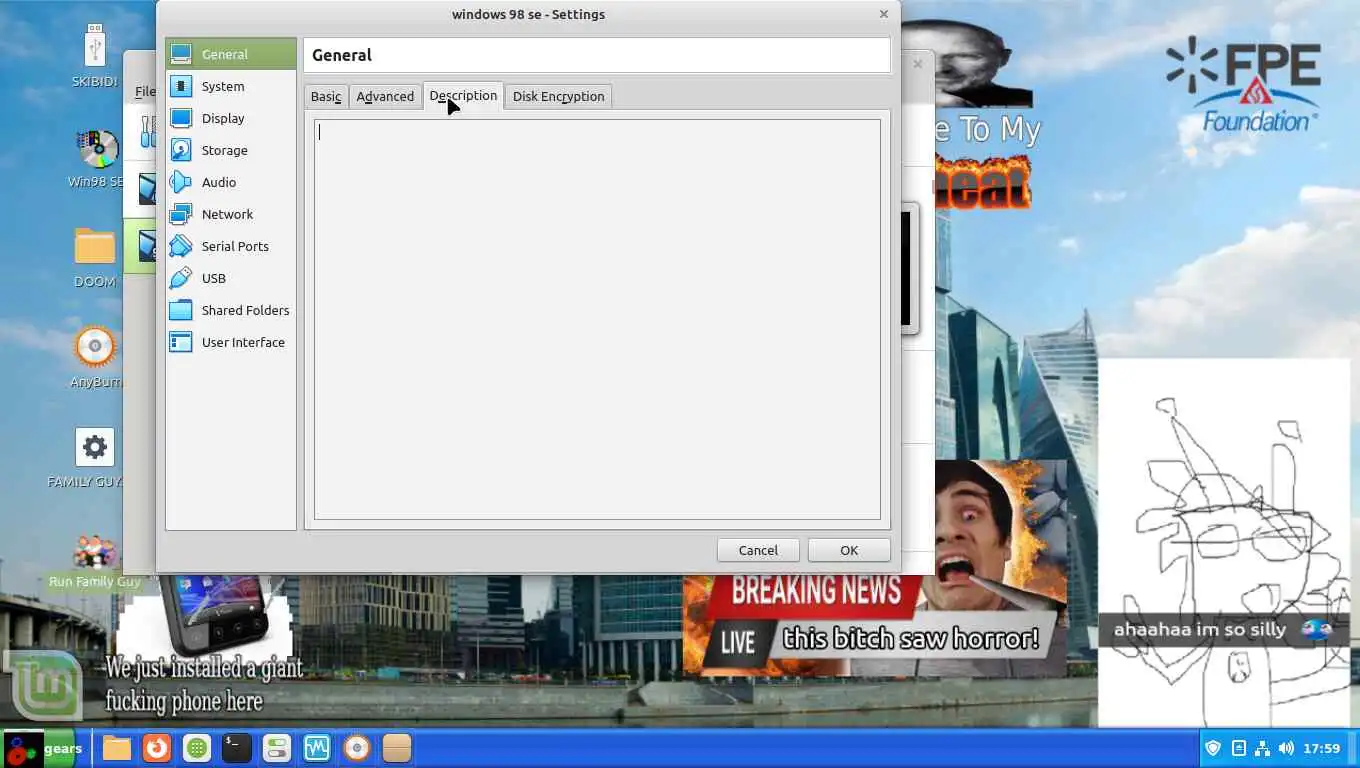This screenshot has width=1360, height=768.
Task: Open the green grid app in taskbar
Action: (197, 748)
